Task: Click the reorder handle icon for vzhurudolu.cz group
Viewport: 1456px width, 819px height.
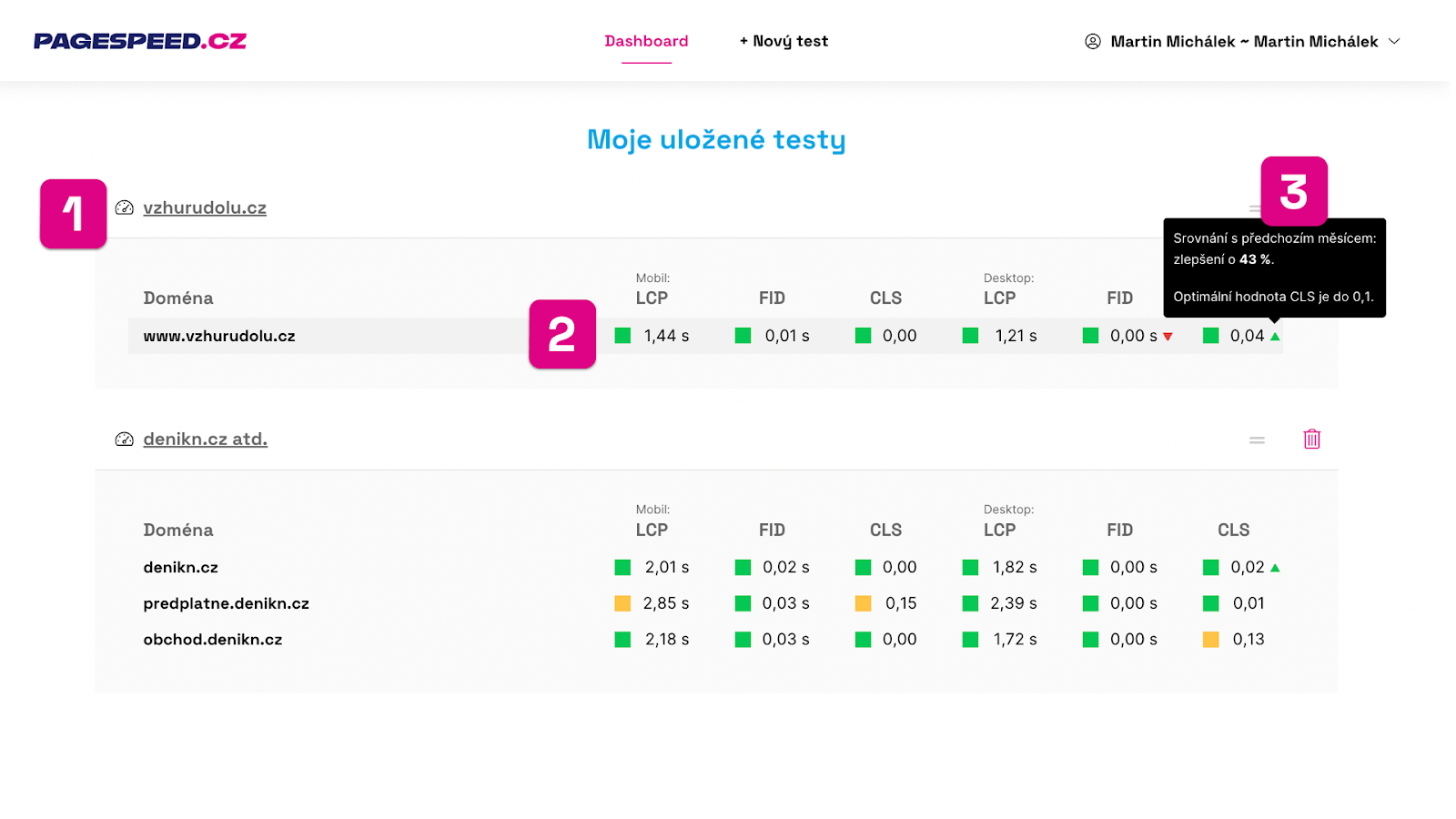Action: (x=1256, y=207)
